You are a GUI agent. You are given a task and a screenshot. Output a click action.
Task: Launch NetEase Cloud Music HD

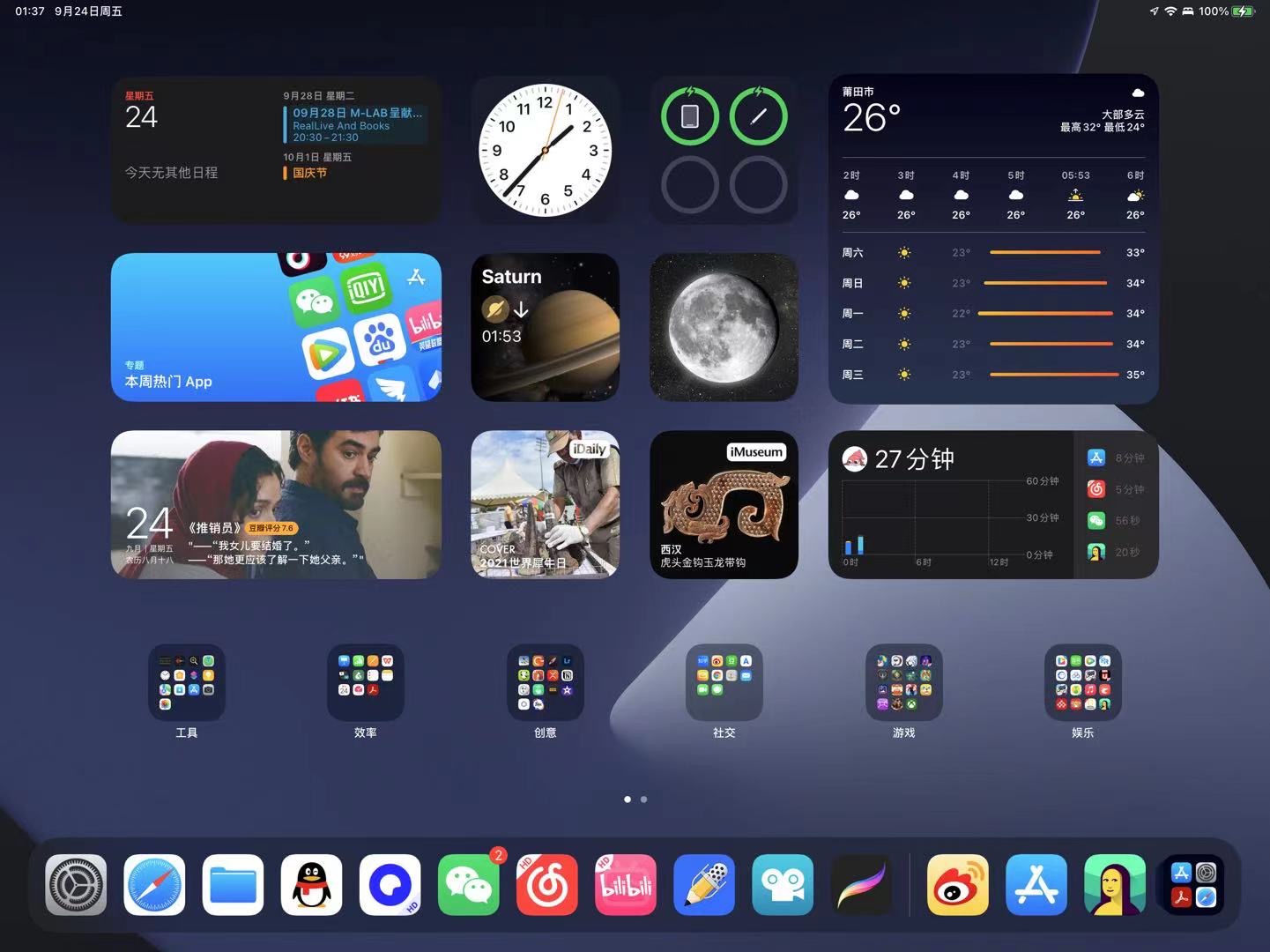coord(547,885)
